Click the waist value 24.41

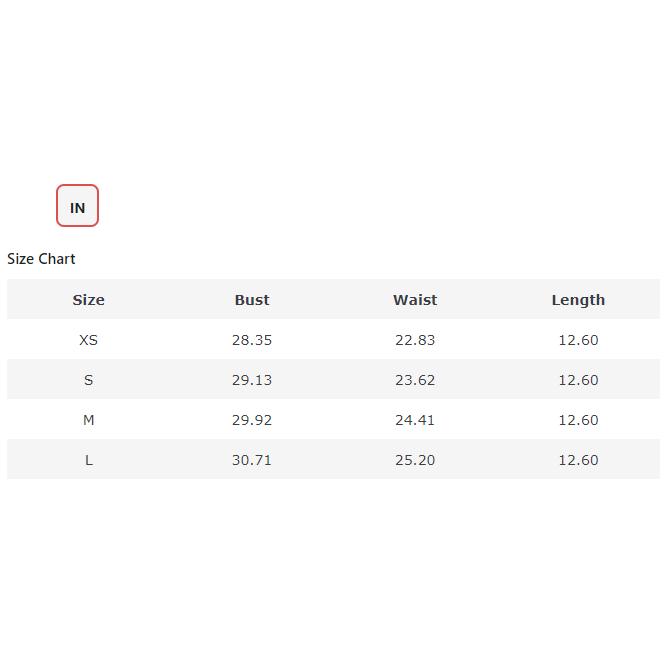pos(415,420)
